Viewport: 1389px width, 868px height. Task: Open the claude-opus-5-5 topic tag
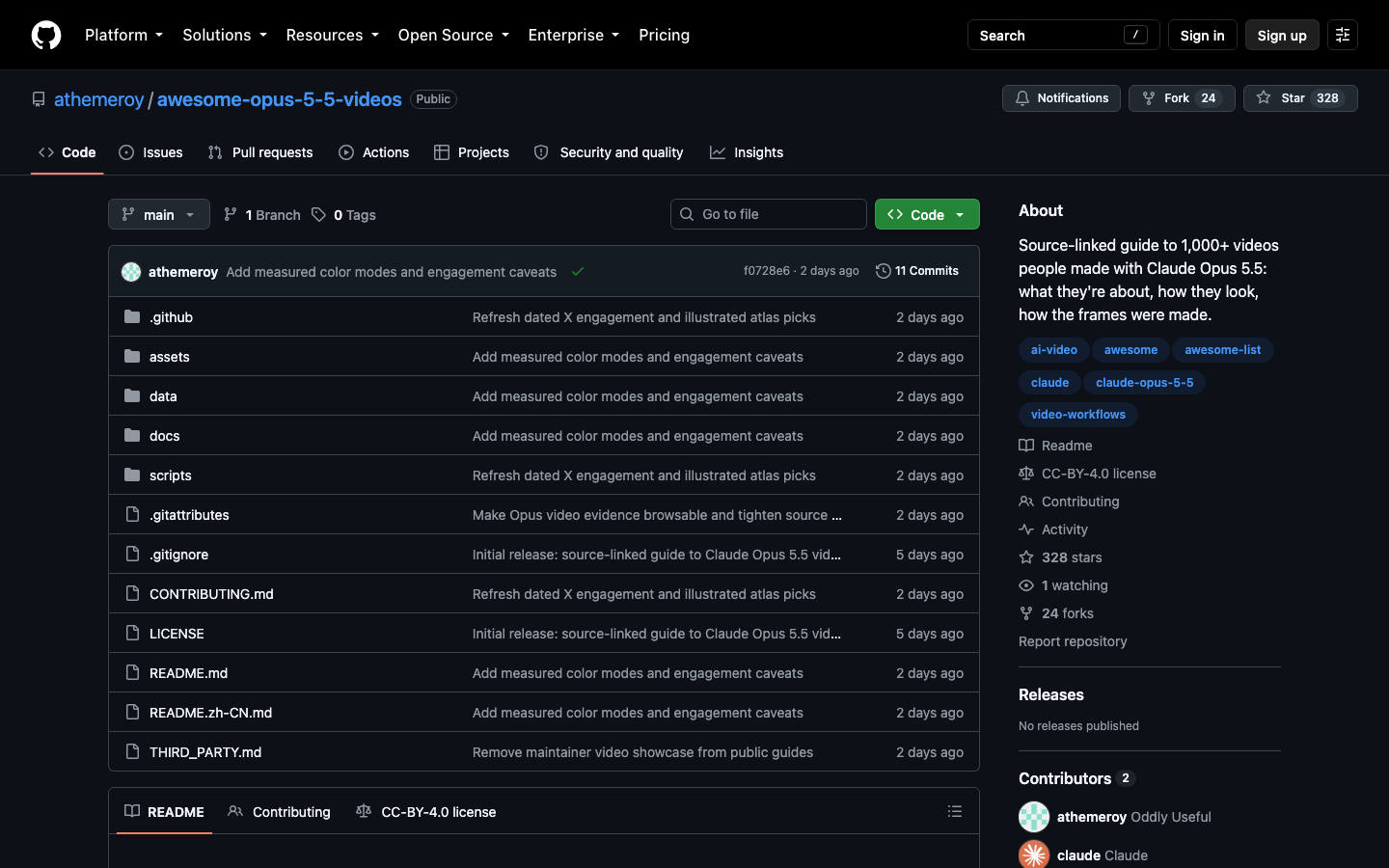(x=1144, y=383)
